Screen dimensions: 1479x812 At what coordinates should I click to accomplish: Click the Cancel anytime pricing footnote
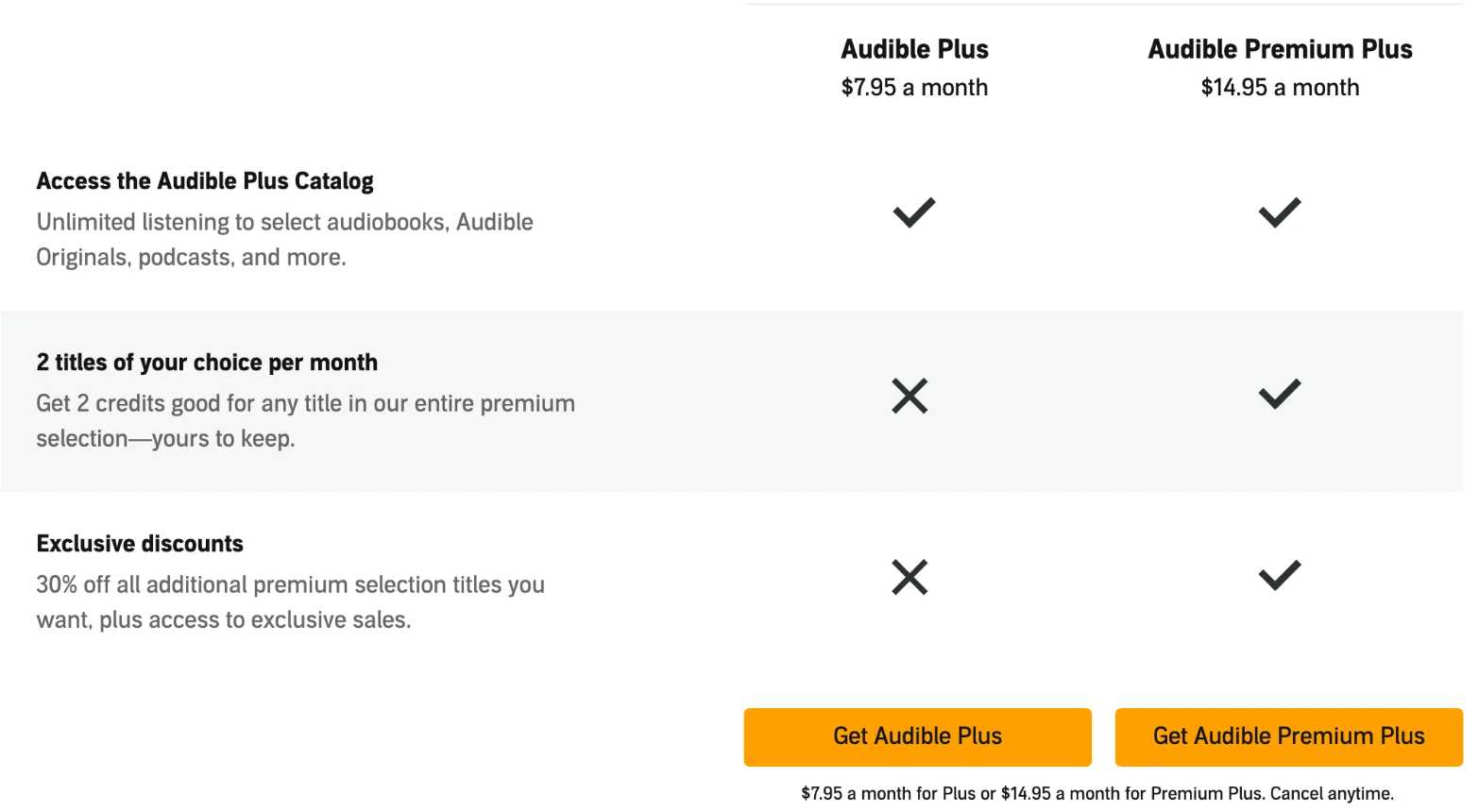1097,794
